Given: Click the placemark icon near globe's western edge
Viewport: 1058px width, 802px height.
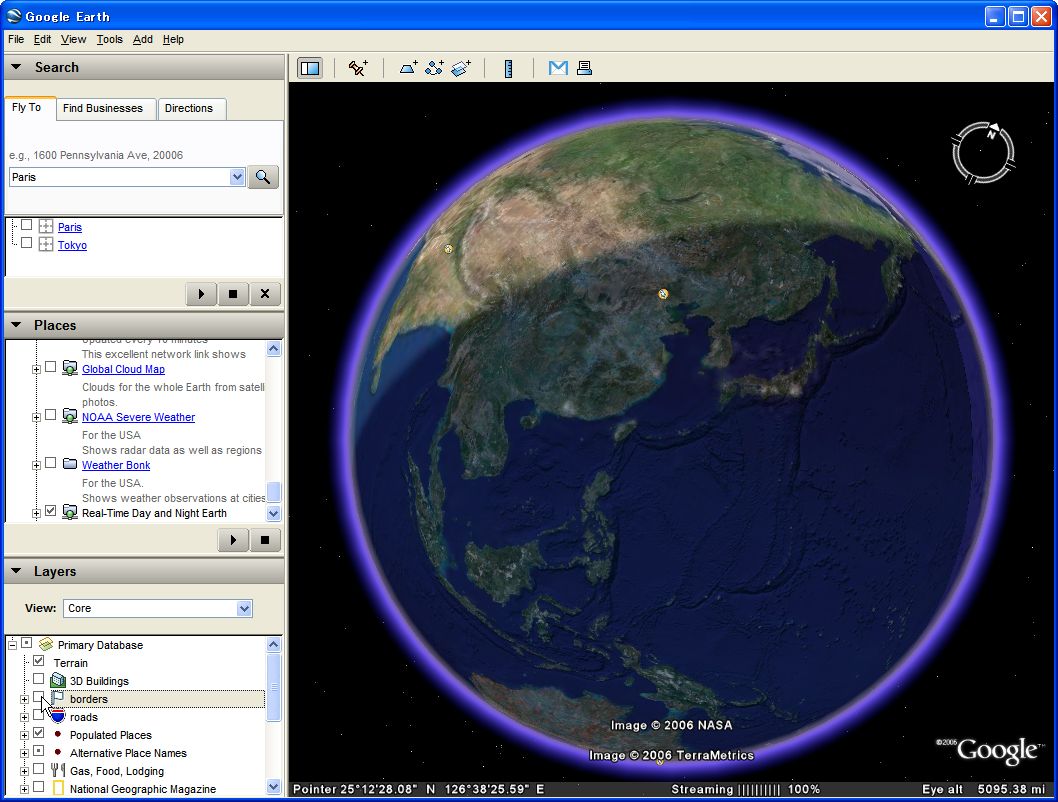Looking at the screenshot, I should pos(448,249).
